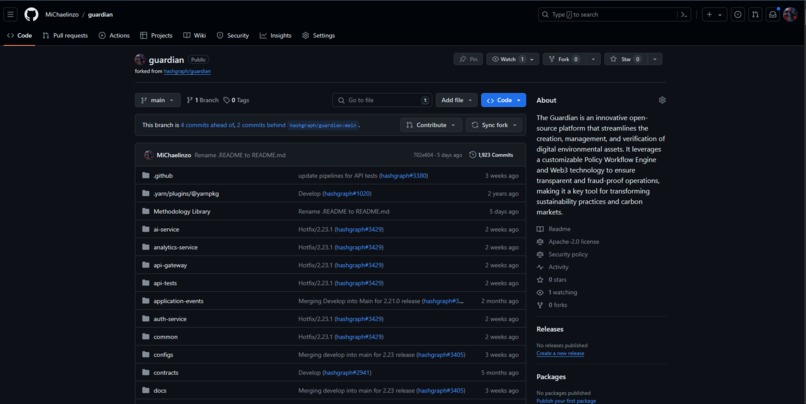
Task: Open the Star lists dropdown arrow
Action: tap(654, 59)
